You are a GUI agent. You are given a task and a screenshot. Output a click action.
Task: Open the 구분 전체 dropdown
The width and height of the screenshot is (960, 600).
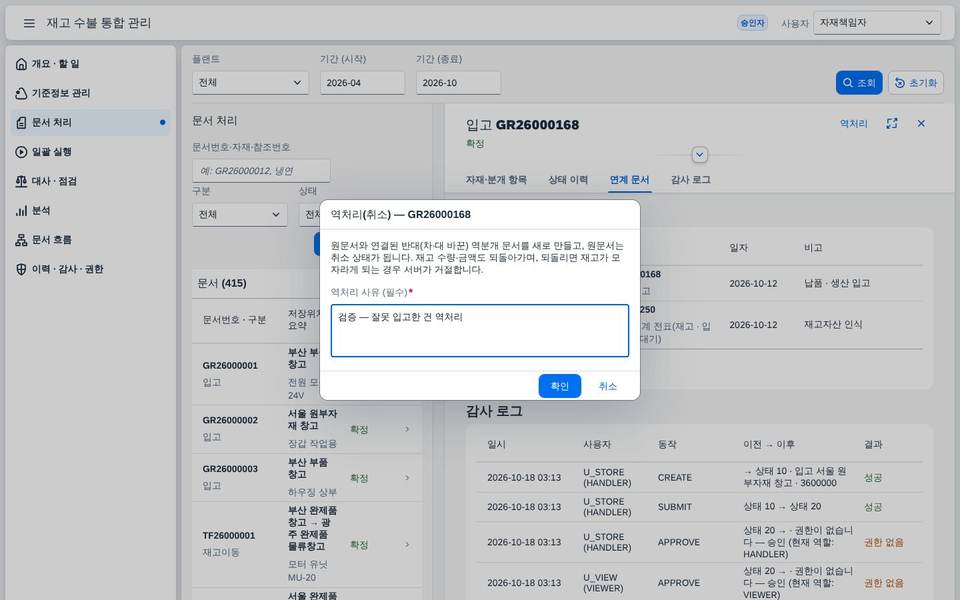point(239,215)
